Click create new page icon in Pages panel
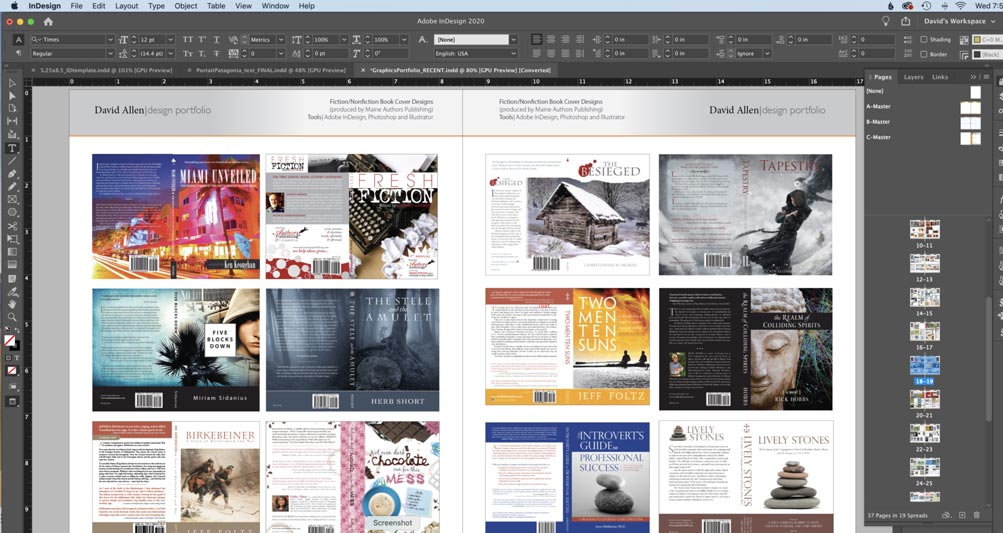This screenshot has width=1003, height=533. 962,515
